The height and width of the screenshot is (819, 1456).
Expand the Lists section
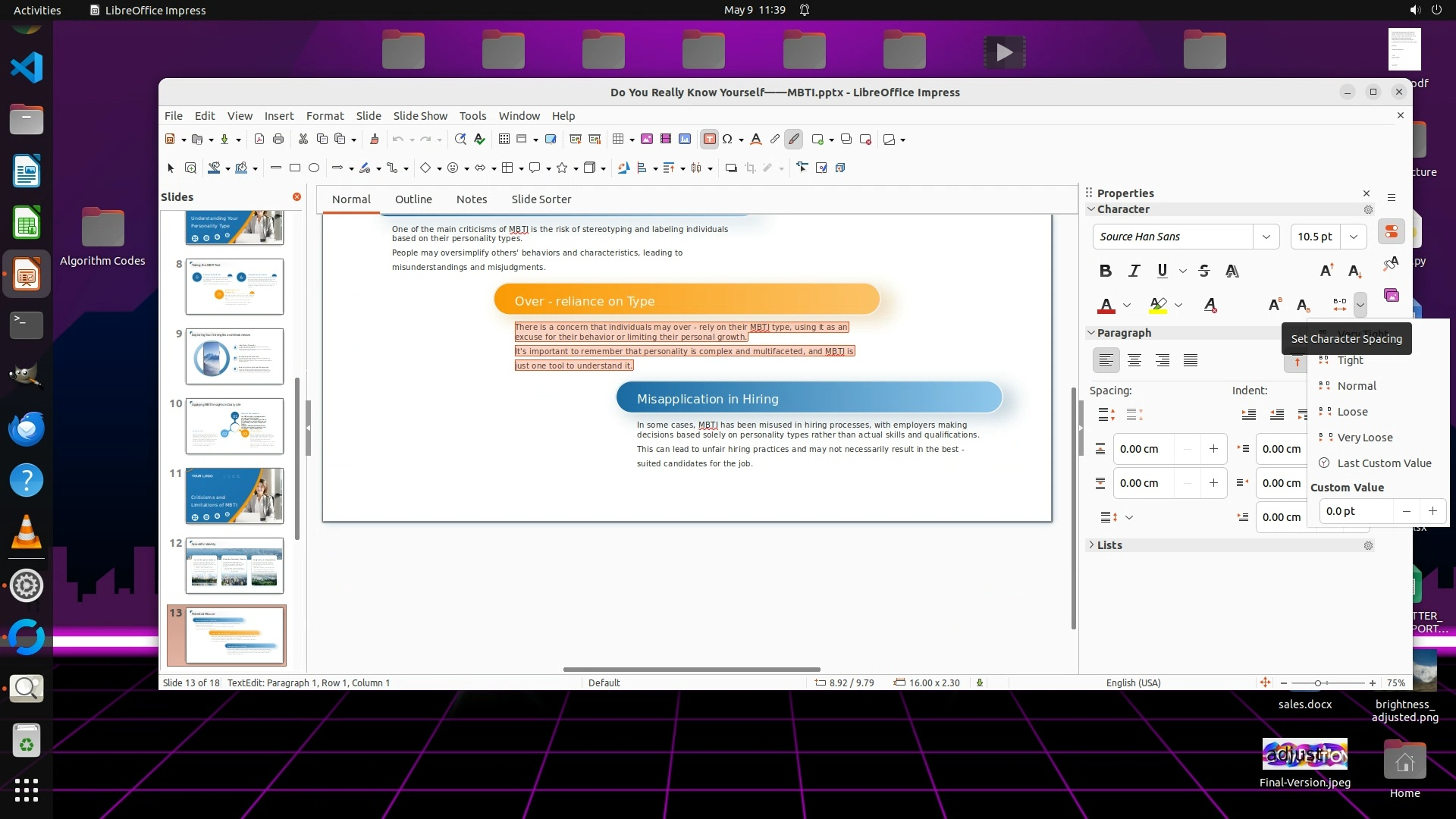pyautogui.click(x=1109, y=545)
